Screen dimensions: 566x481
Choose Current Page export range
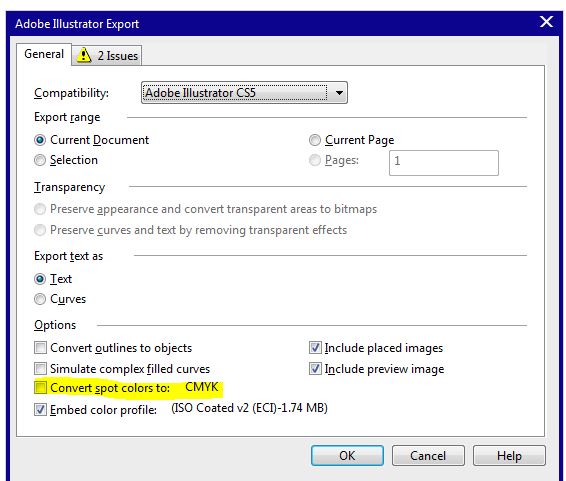click(x=315, y=140)
